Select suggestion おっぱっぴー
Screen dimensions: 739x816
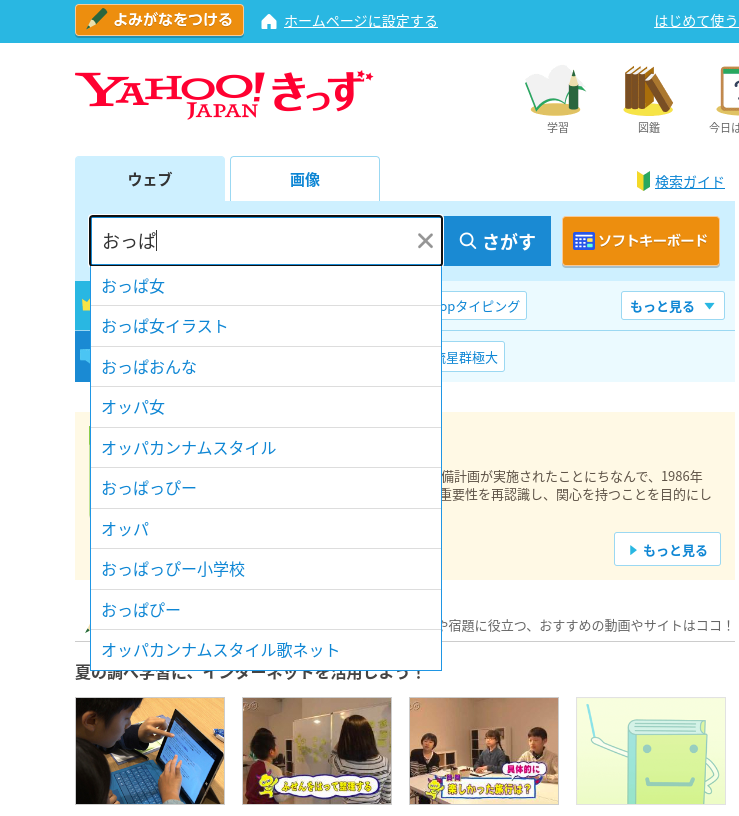[x=266, y=488]
